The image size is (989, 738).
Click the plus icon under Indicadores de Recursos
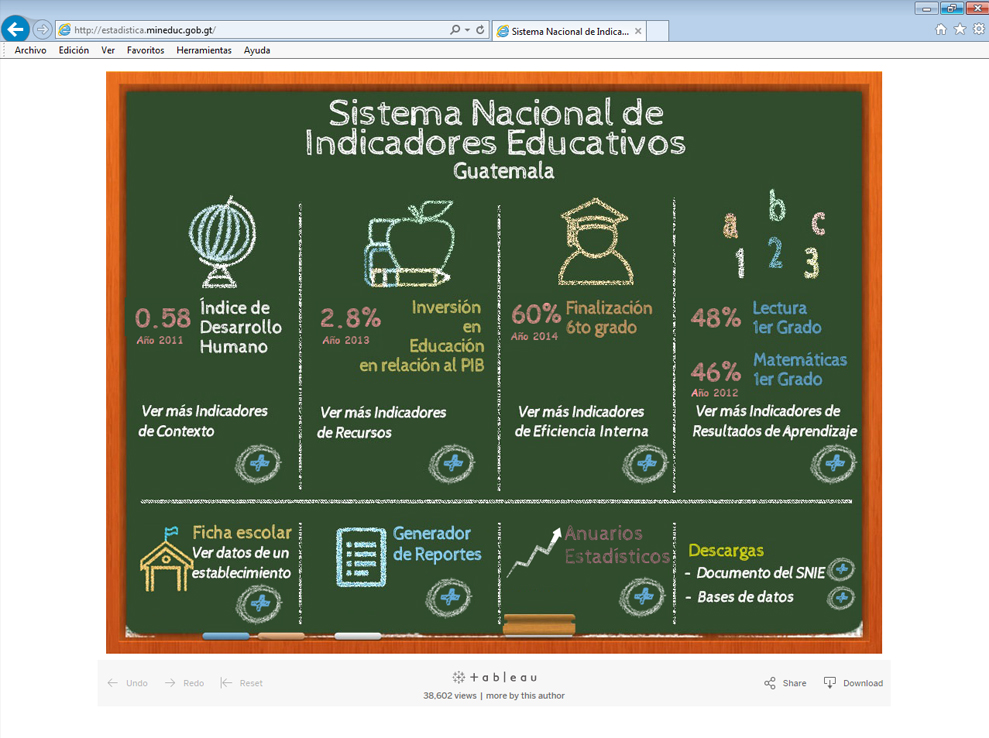pyautogui.click(x=451, y=463)
